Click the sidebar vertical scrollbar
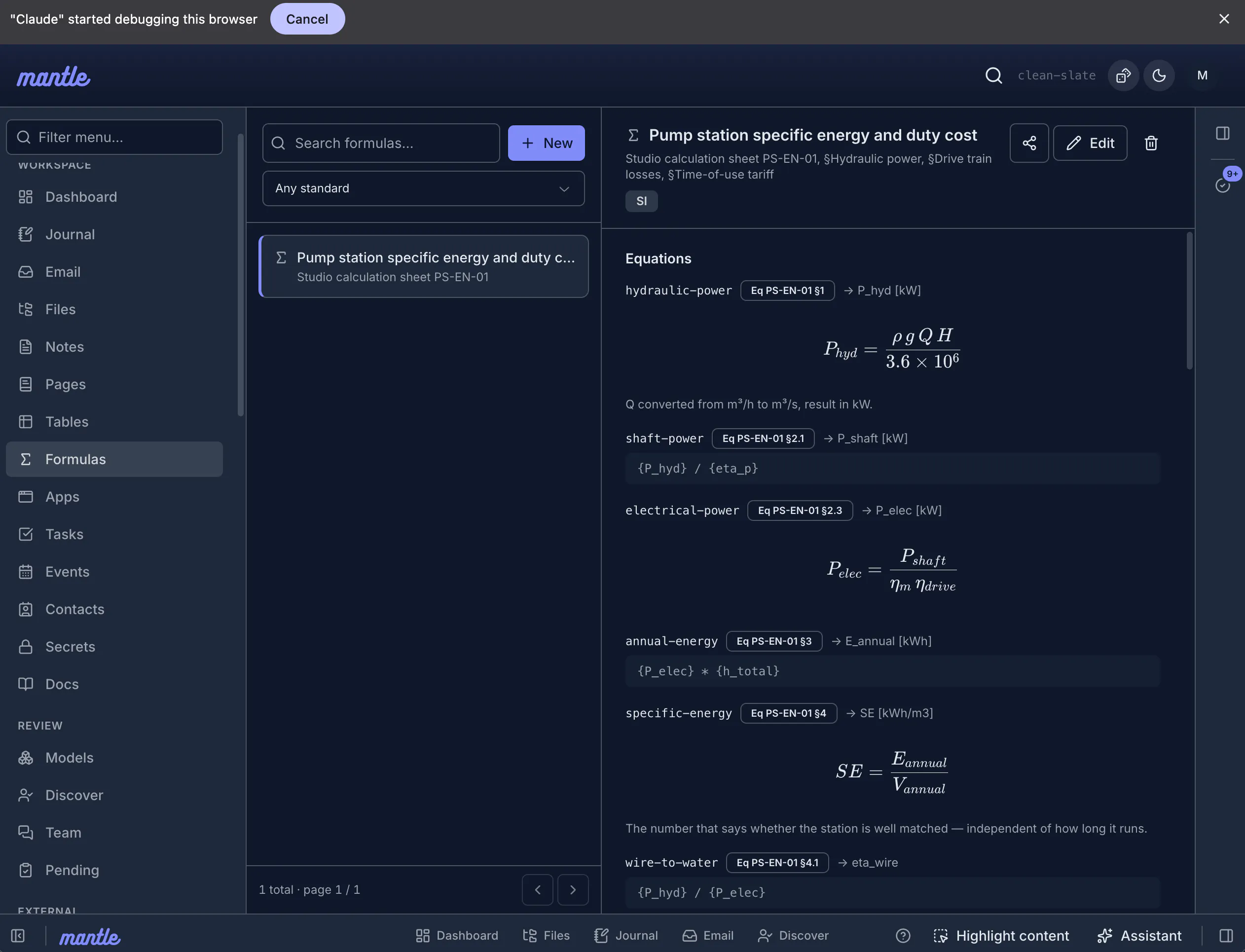The height and width of the screenshot is (952, 1245). (x=240, y=275)
